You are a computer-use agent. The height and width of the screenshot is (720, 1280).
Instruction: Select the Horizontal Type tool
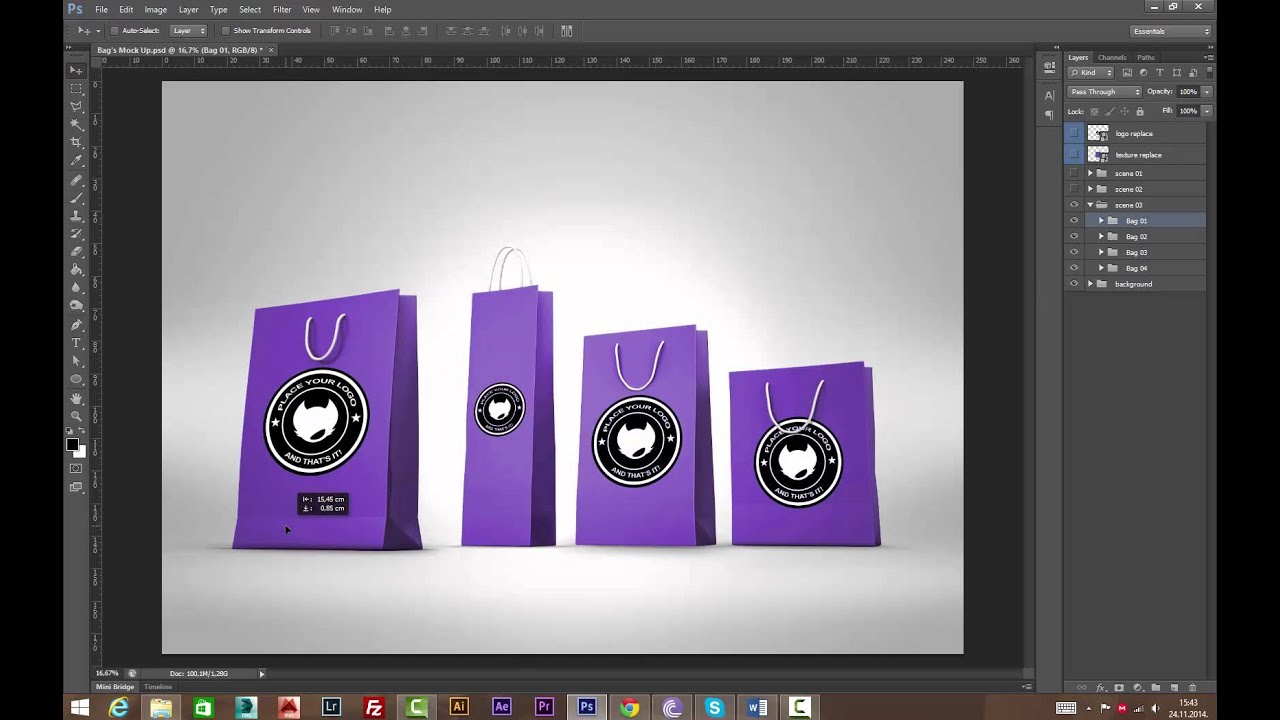(76, 343)
